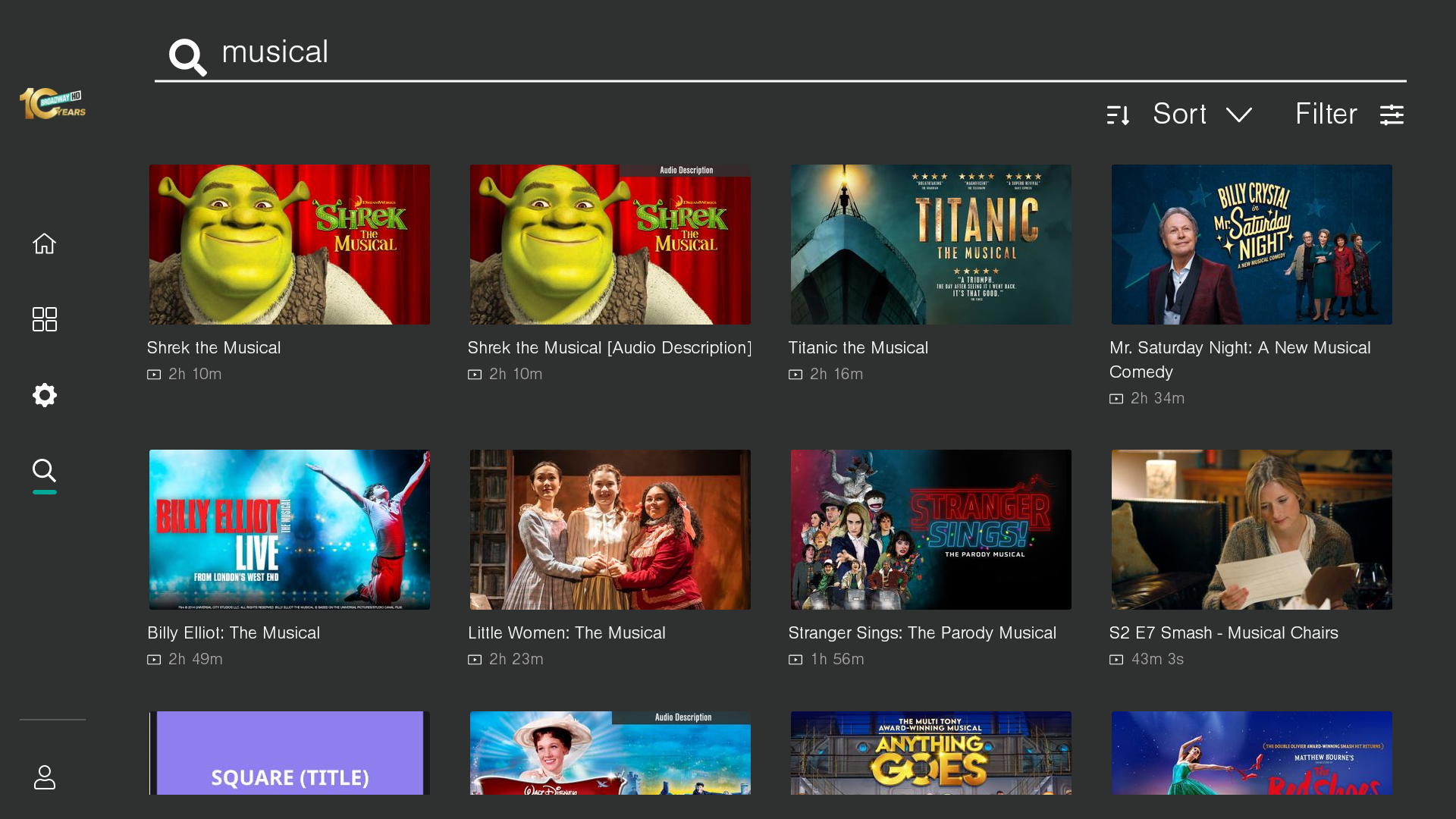The height and width of the screenshot is (819, 1456).
Task: Go to the Home screen
Action: [44, 243]
